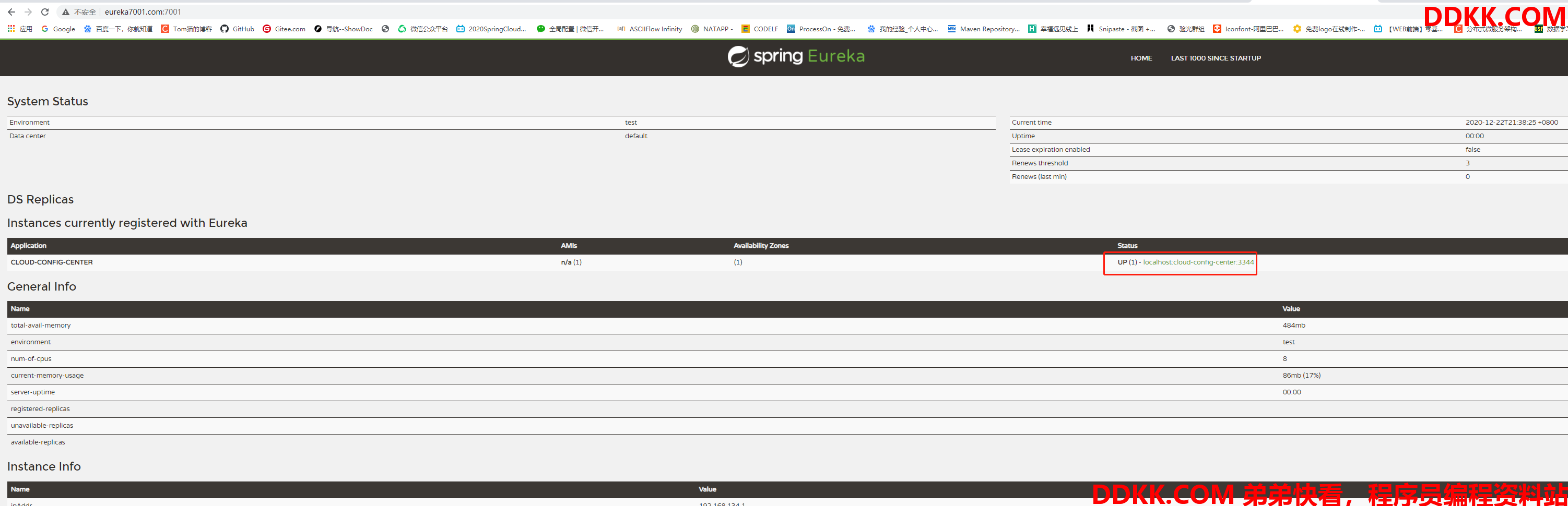Screen dimensions: 1568x506
Task: Click Instances currently registered with Eureka heading
Action: point(127,223)
